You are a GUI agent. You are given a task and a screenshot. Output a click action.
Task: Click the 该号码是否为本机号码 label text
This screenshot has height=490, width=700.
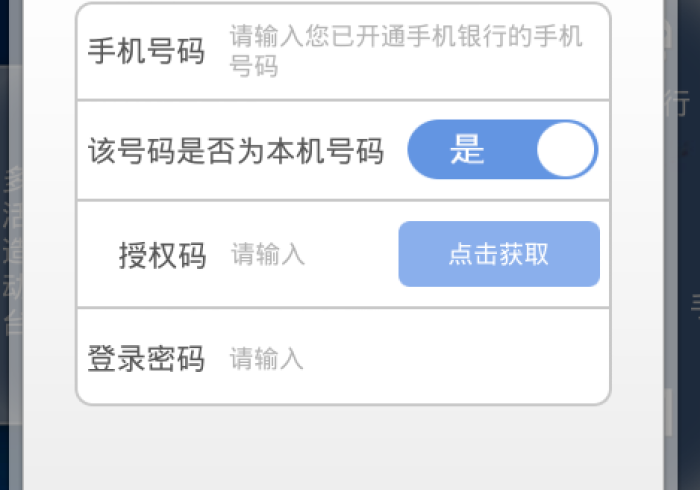click(x=236, y=151)
